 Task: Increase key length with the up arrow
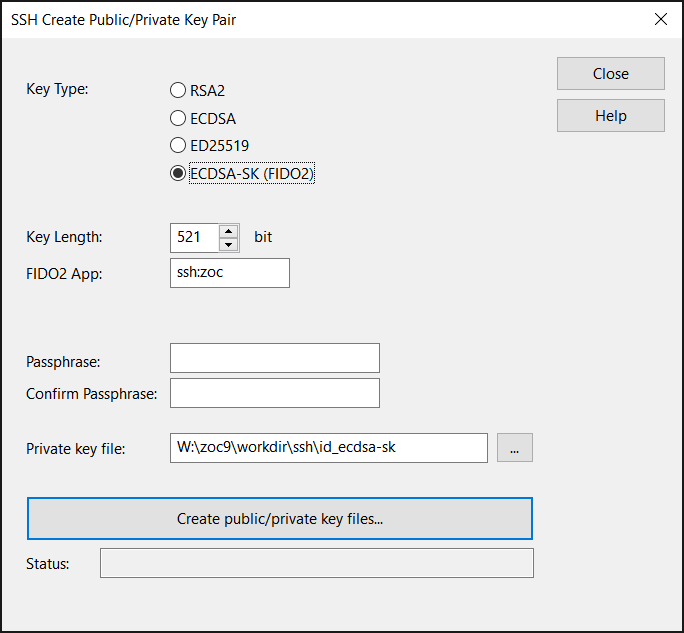pyautogui.click(x=228, y=230)
